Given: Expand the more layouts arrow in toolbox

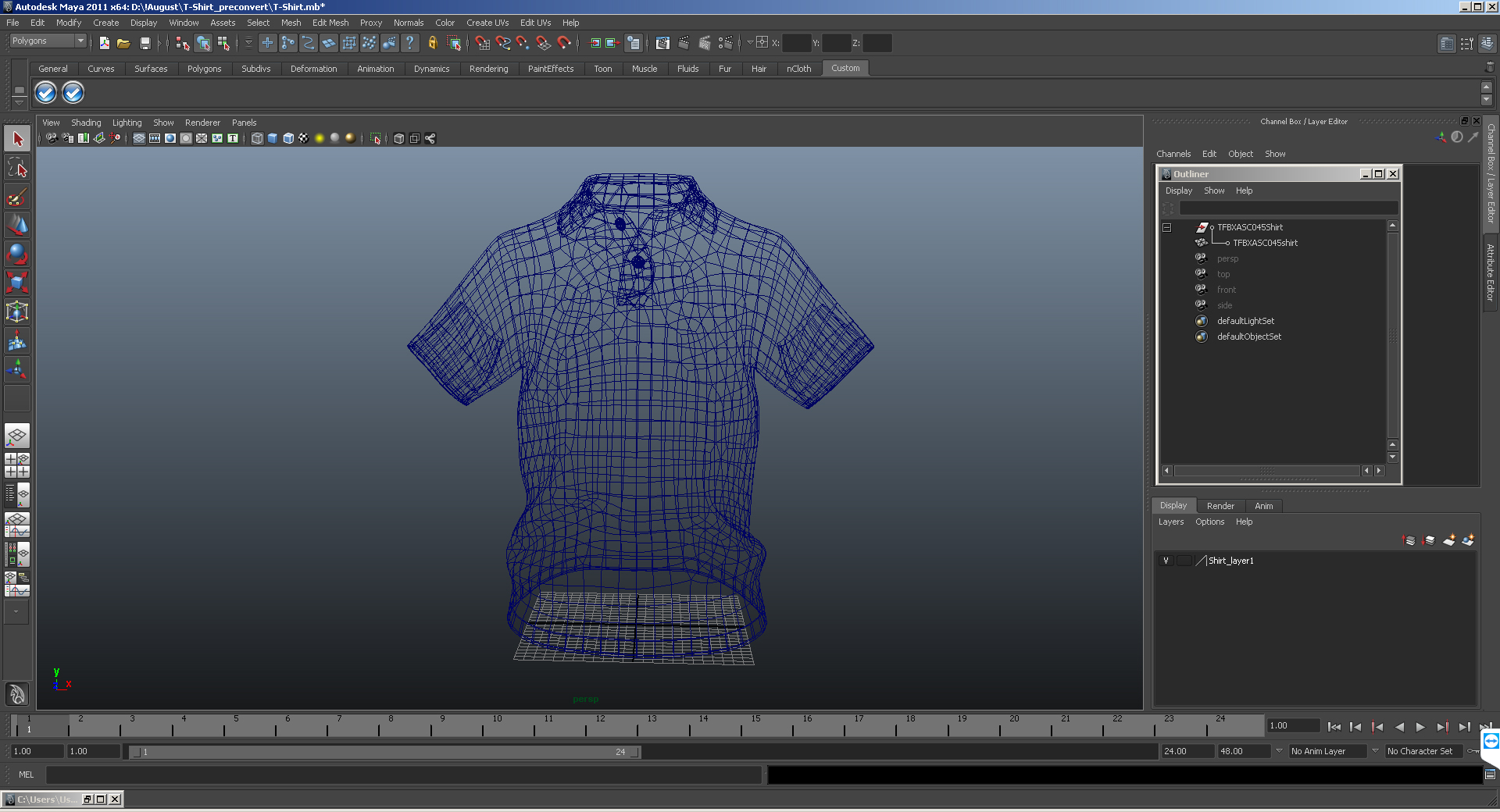Looking at the screenshot, I should coord(16,612).
